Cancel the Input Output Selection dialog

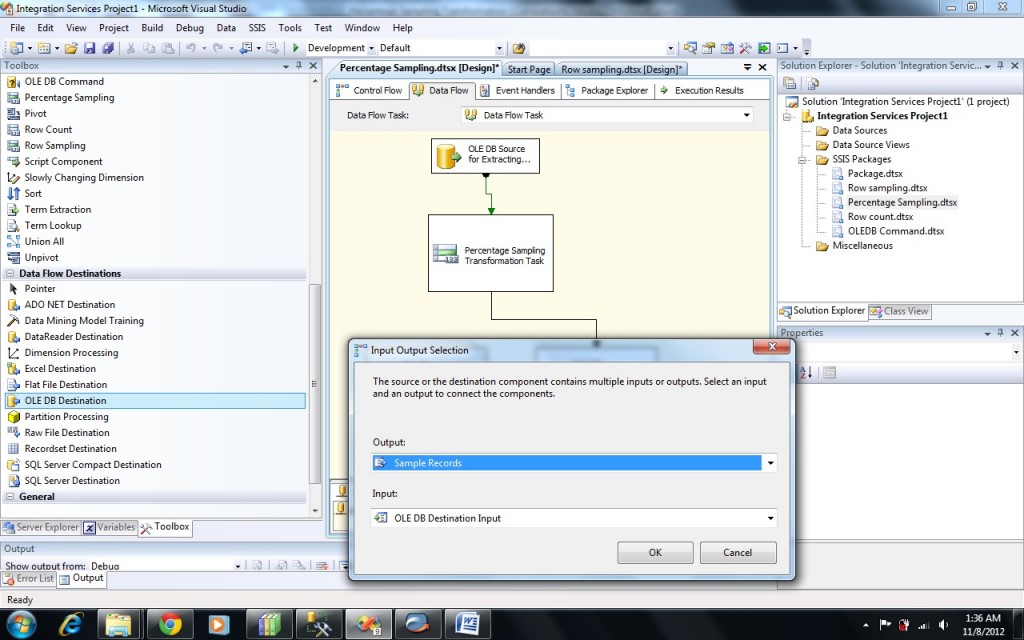[737, 552]
